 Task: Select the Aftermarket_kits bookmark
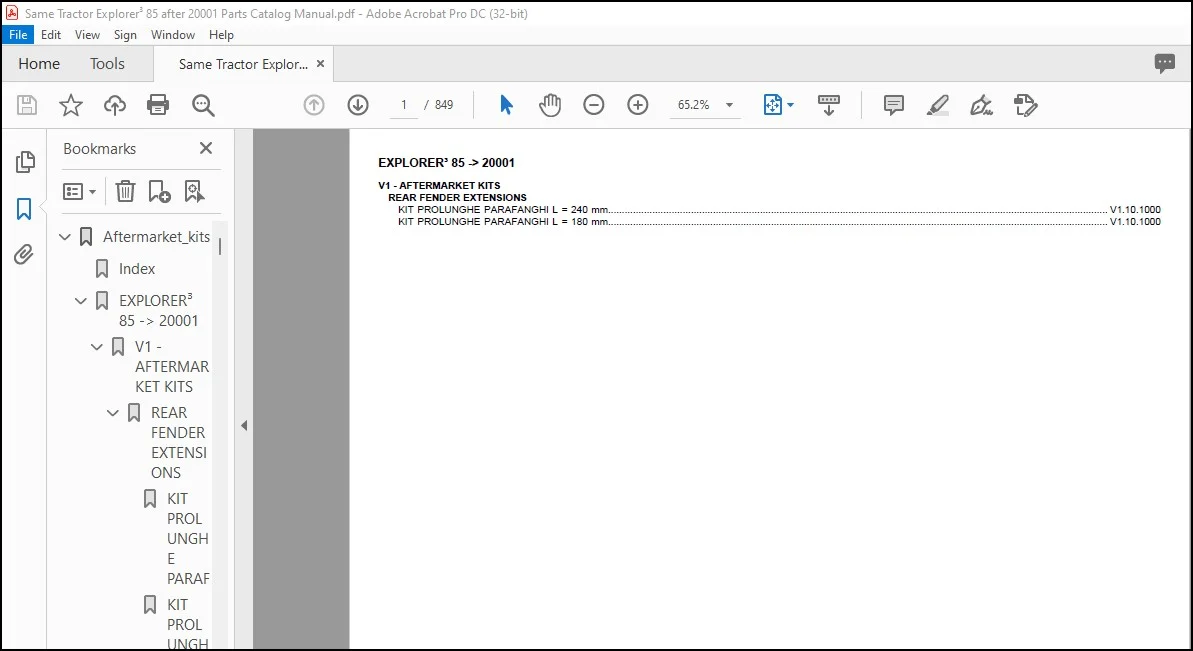coord(156,237)
